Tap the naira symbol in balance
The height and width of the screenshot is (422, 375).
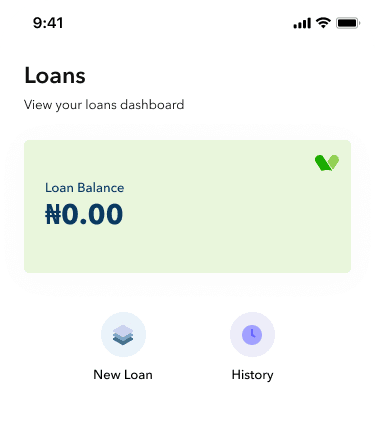click(x=53, y=214)
